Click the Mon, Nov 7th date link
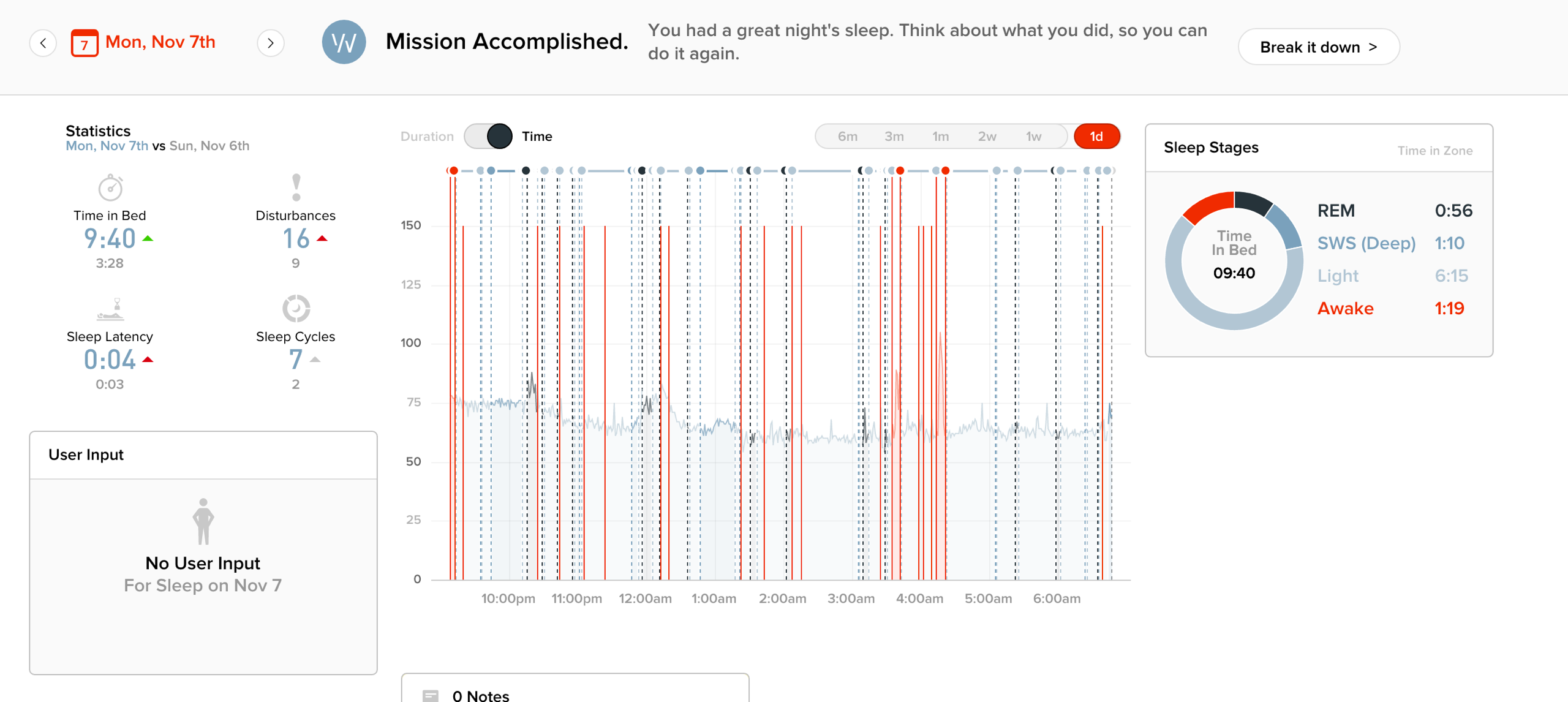This screenshot has width=1568, height=702. [160, 42]
